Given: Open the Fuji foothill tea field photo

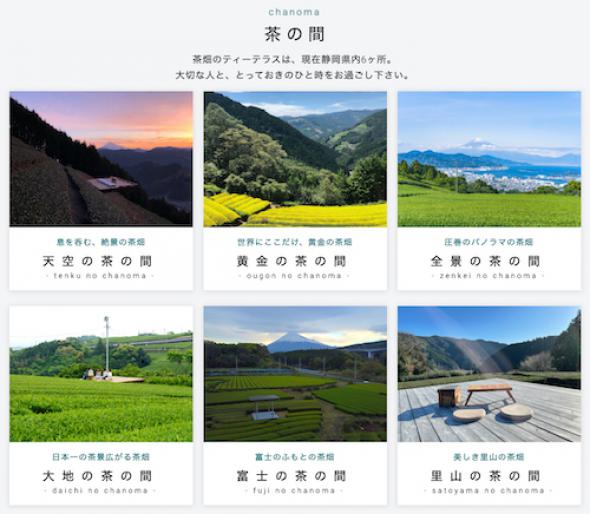Looking at the screenshot, I should 295,374.
